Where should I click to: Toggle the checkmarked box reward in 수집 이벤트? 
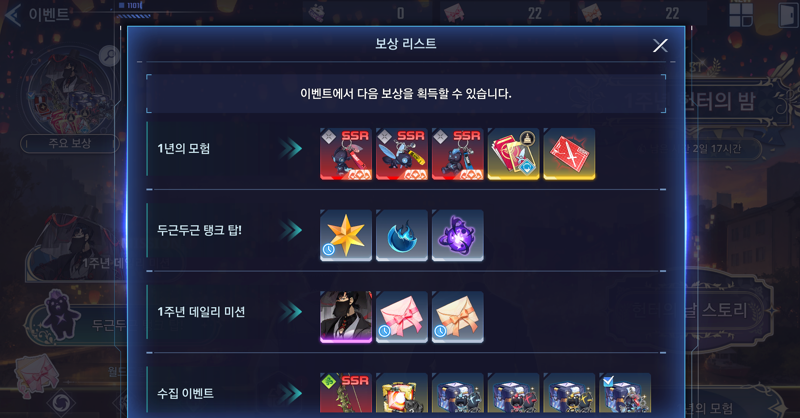[x=625, y=393]
